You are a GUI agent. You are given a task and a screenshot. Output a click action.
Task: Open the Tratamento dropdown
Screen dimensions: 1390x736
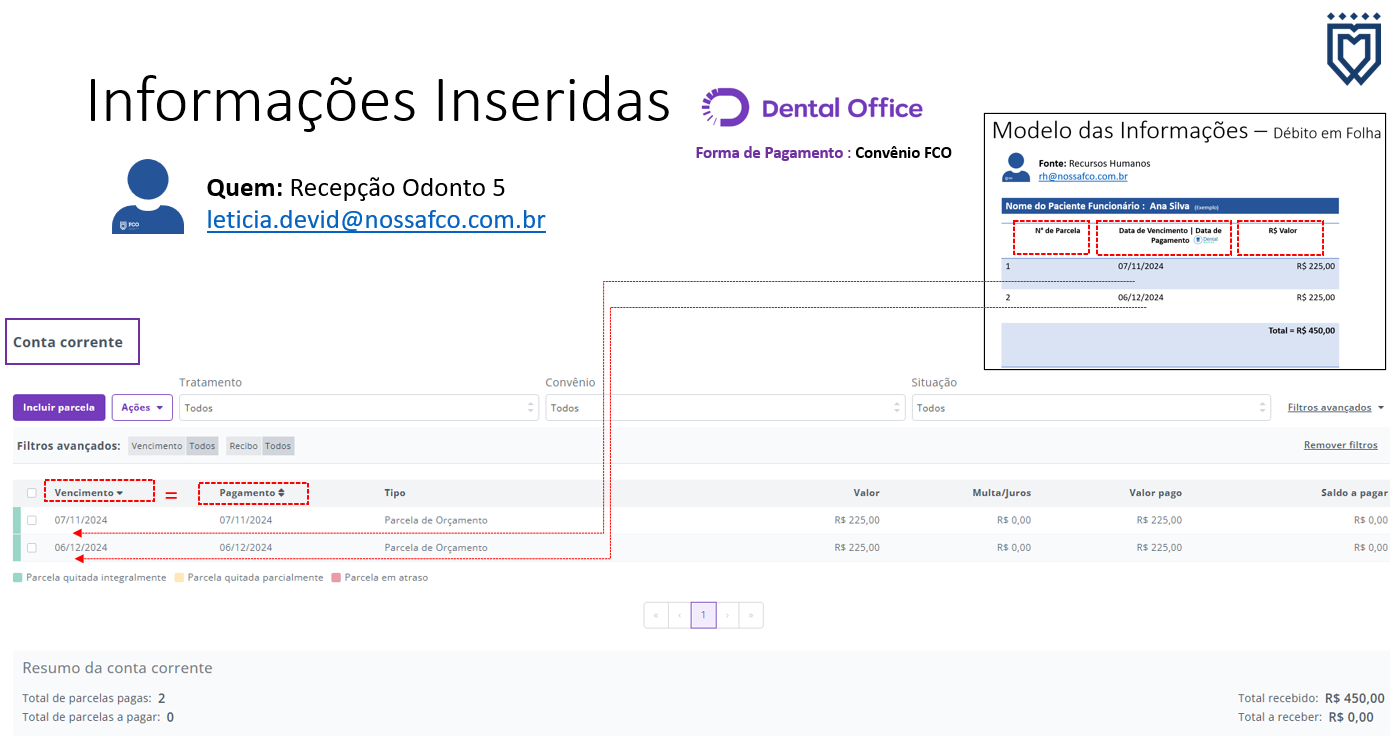click(358, 408)
